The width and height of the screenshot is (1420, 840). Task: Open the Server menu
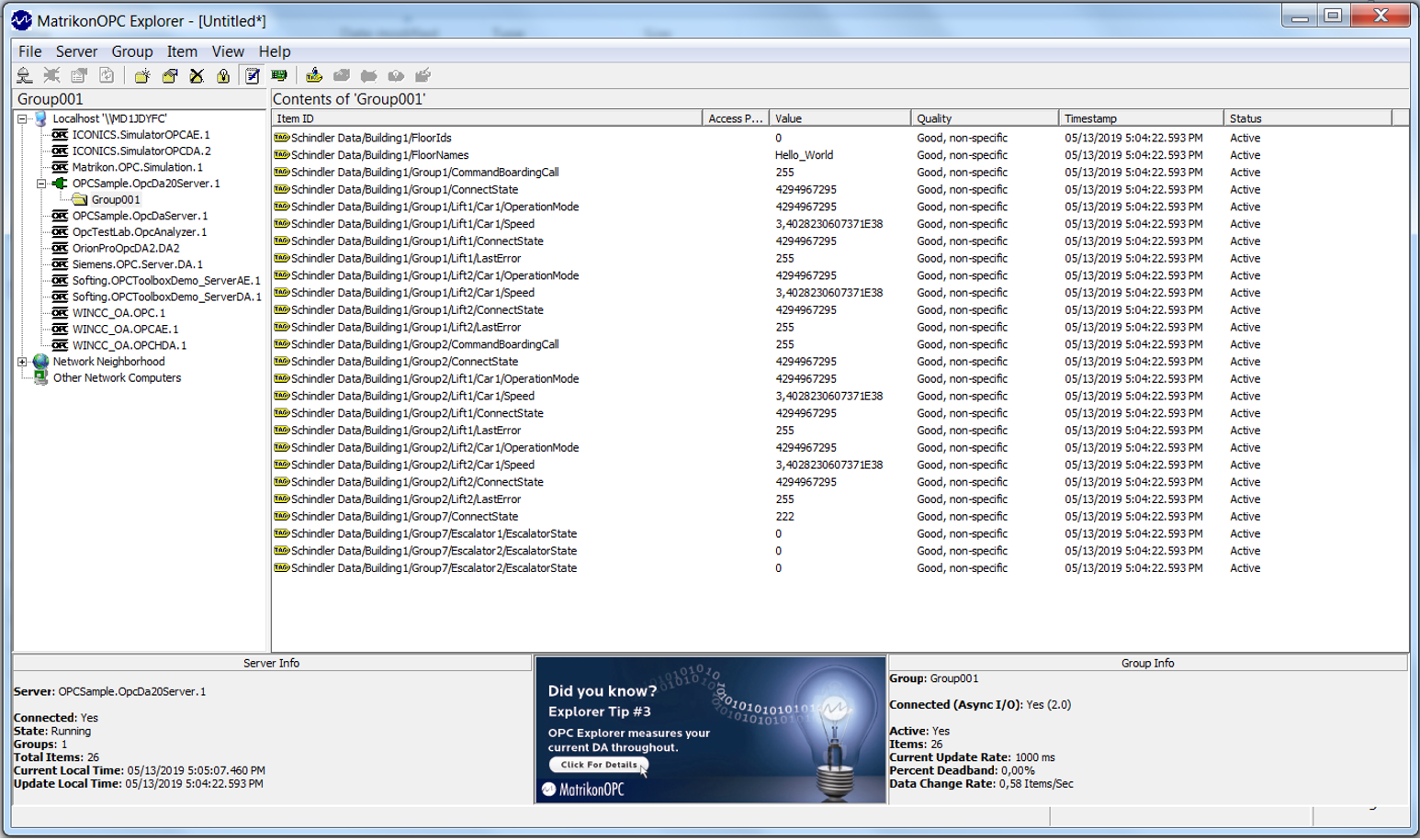tap(76, 51)
